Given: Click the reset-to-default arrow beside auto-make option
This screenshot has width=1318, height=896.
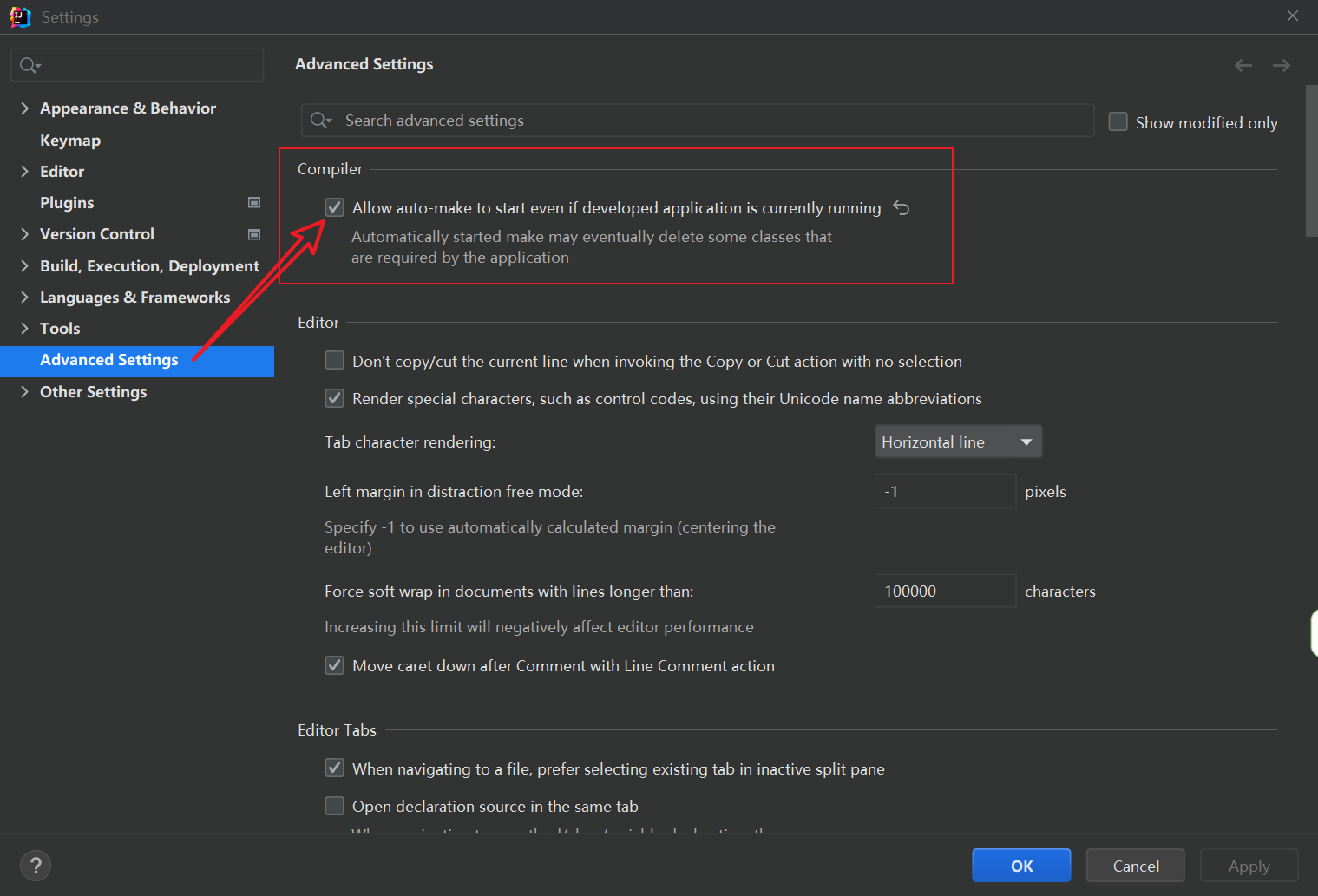Looking at the screenshot, I should click(902, 208).
